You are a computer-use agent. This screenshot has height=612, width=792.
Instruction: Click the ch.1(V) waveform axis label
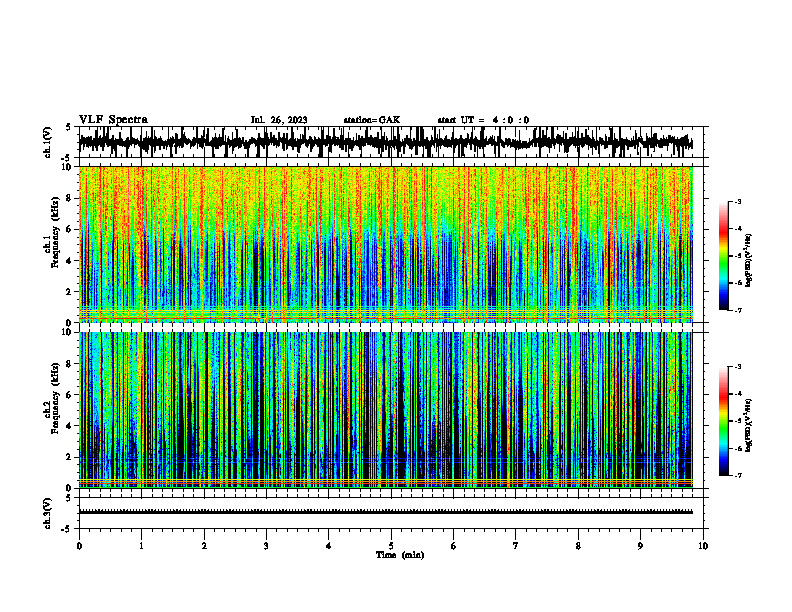point(48,142)
